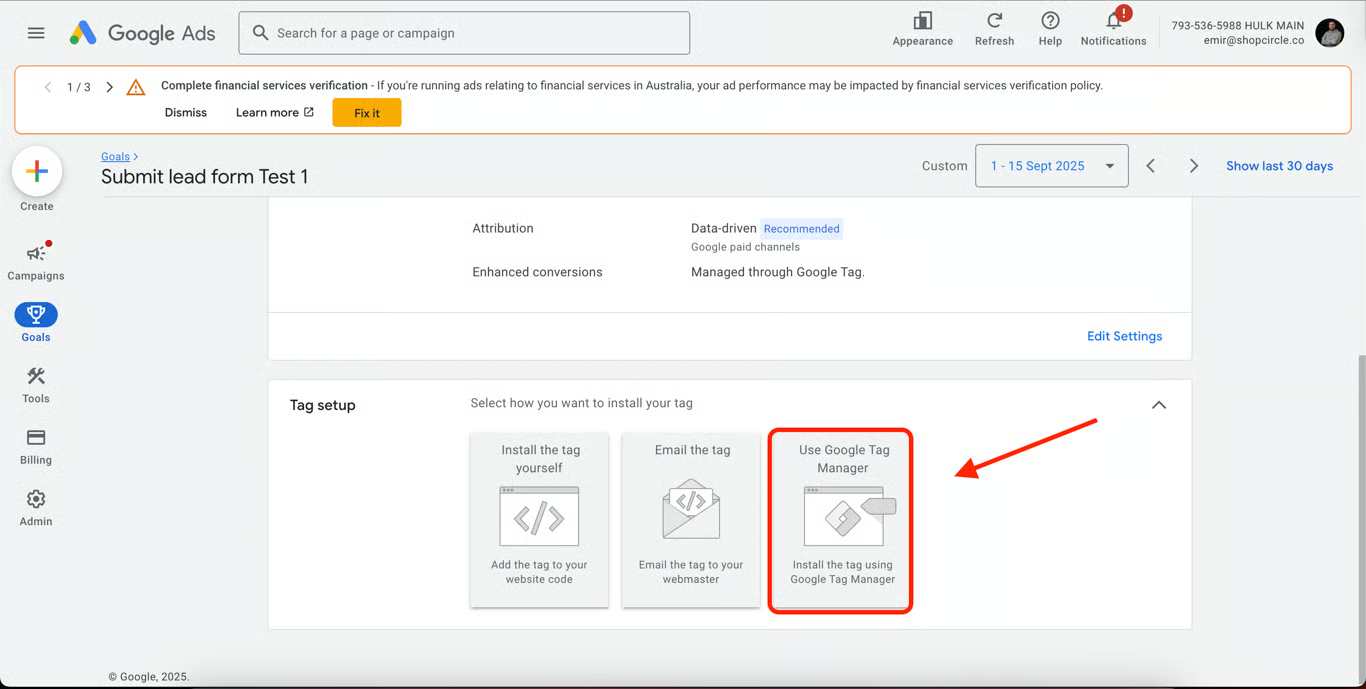Viewport: 1366px width, 689px height.
Task: Open Admin in the sidebar
Action: [x=36, y=508]
